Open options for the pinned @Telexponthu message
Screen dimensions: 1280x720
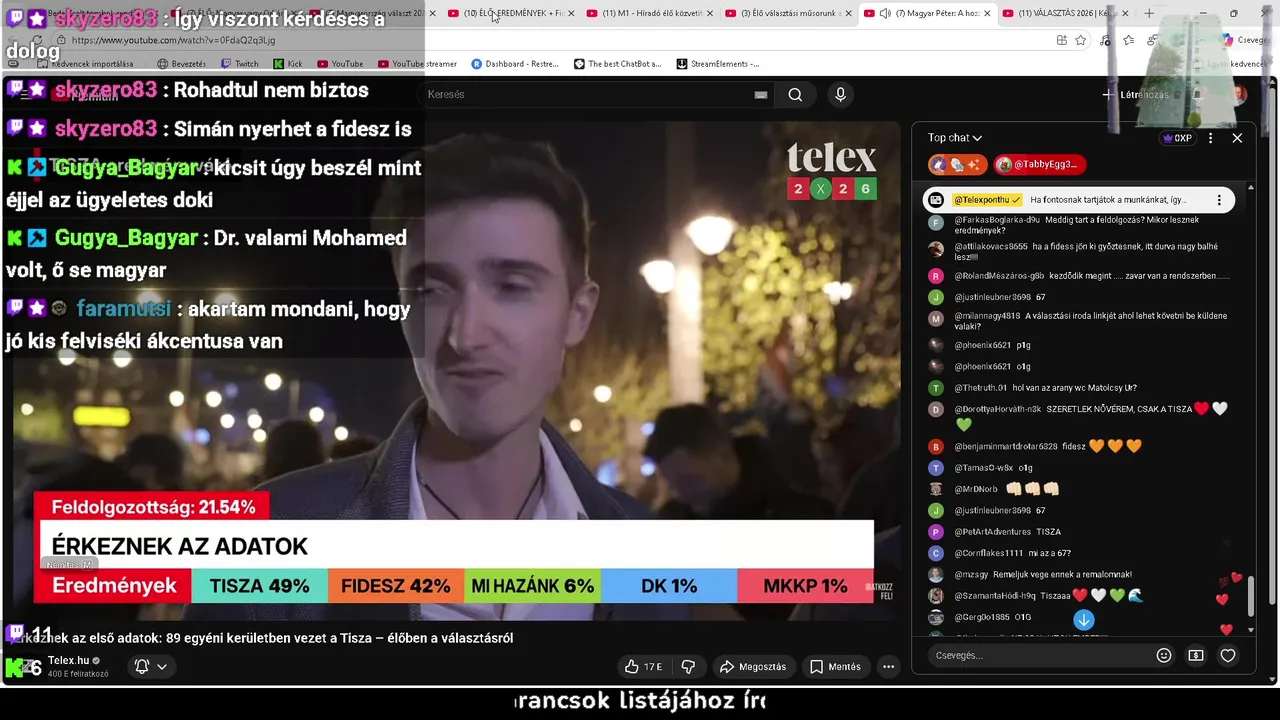tap(1219, 200)
